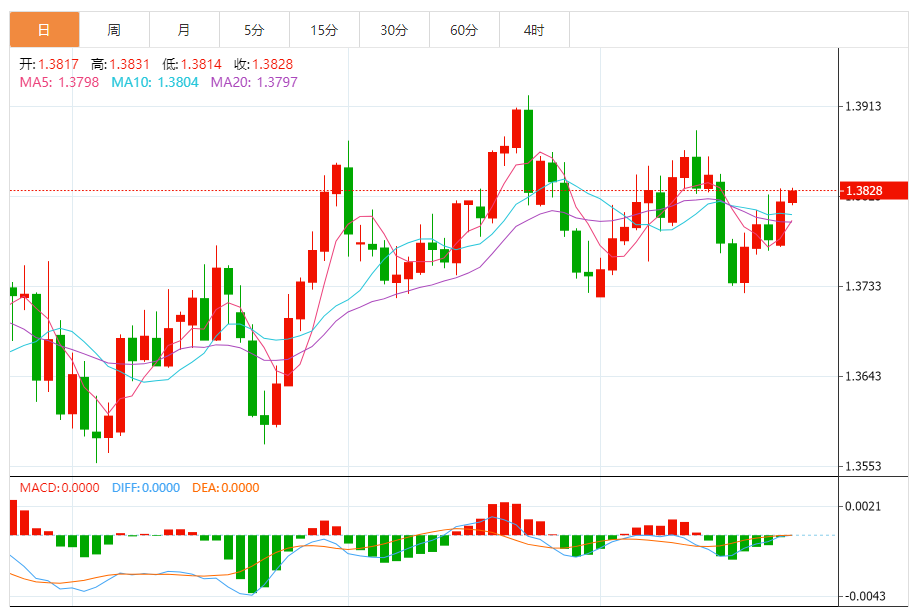Click the 1.3643 price axis label

coord(863,376)
